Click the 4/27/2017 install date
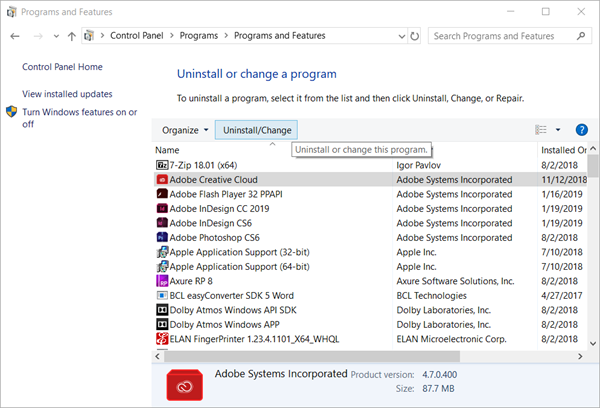The image size is (600, 408). click(562, 296)
